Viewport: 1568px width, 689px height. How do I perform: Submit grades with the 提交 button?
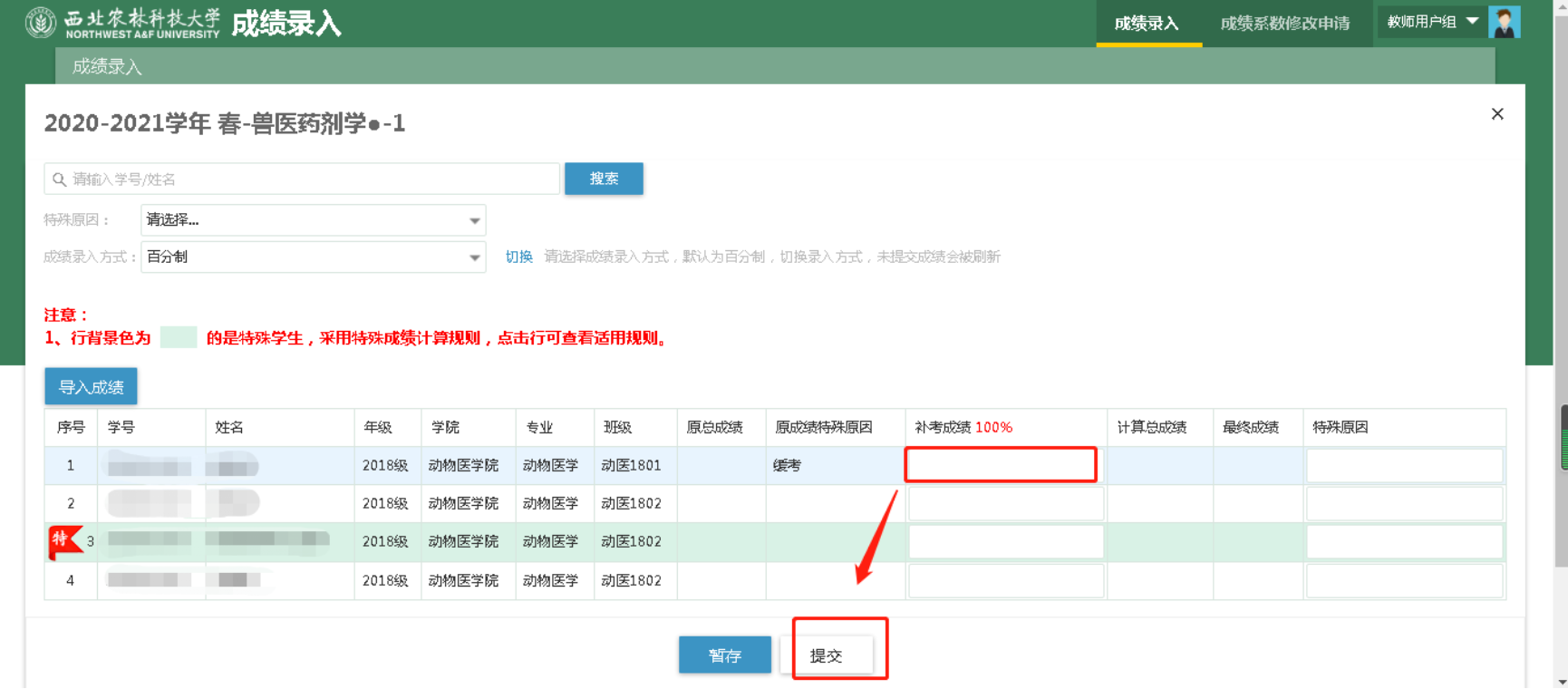tap(827, 655)
